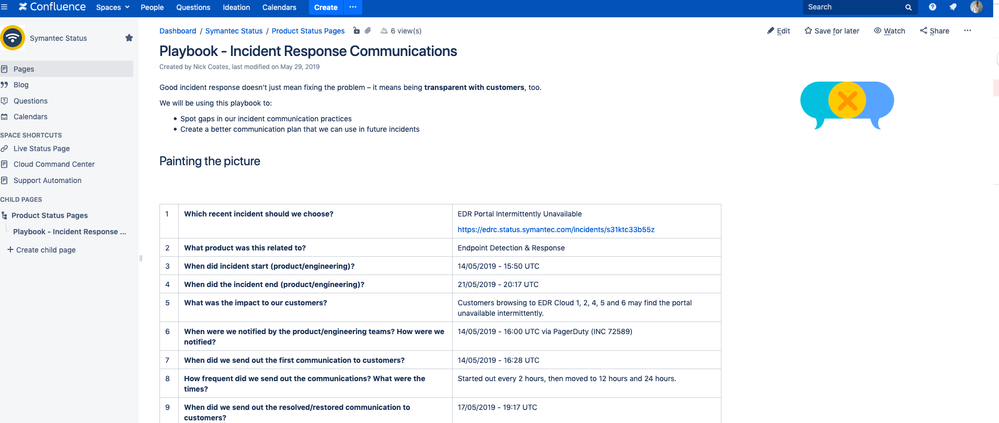Edit the page with Edit button

point(779,31)
